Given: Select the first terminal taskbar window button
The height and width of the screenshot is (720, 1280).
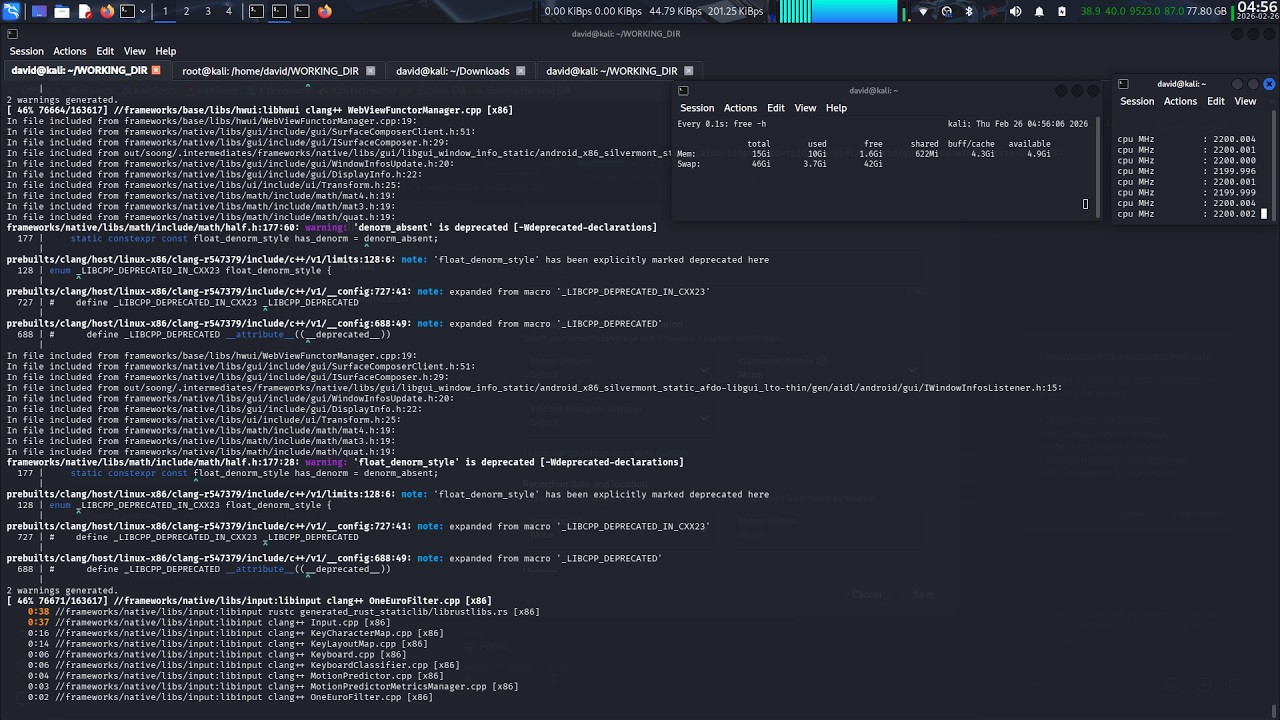Looking at the screenshot, I should coord(256,11).
